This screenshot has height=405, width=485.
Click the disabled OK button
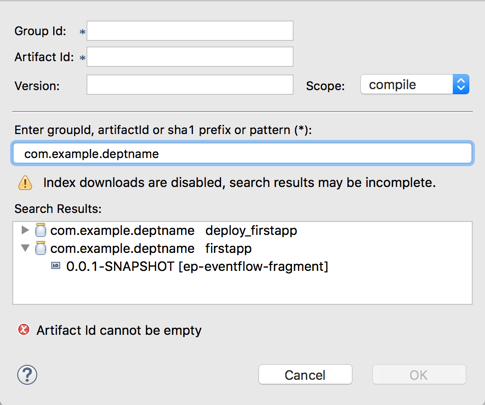pyautogui.click(x=419, y=375)
